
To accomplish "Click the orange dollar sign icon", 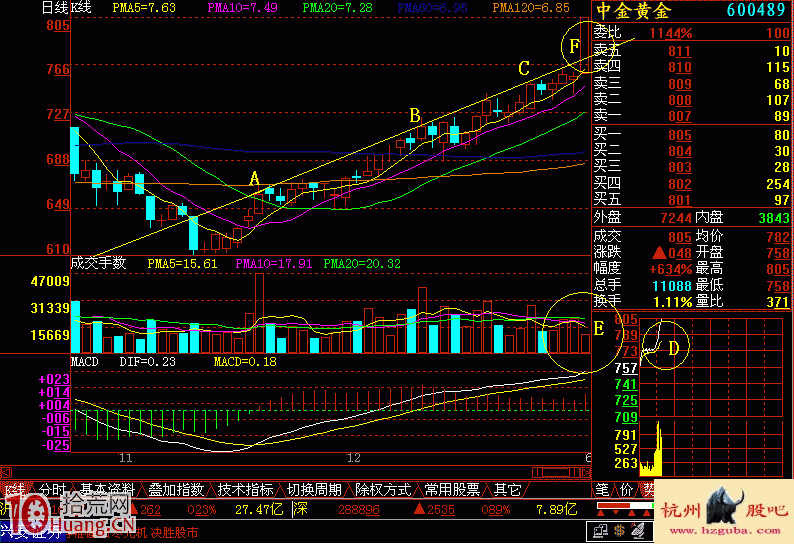I will coord(619,531).
